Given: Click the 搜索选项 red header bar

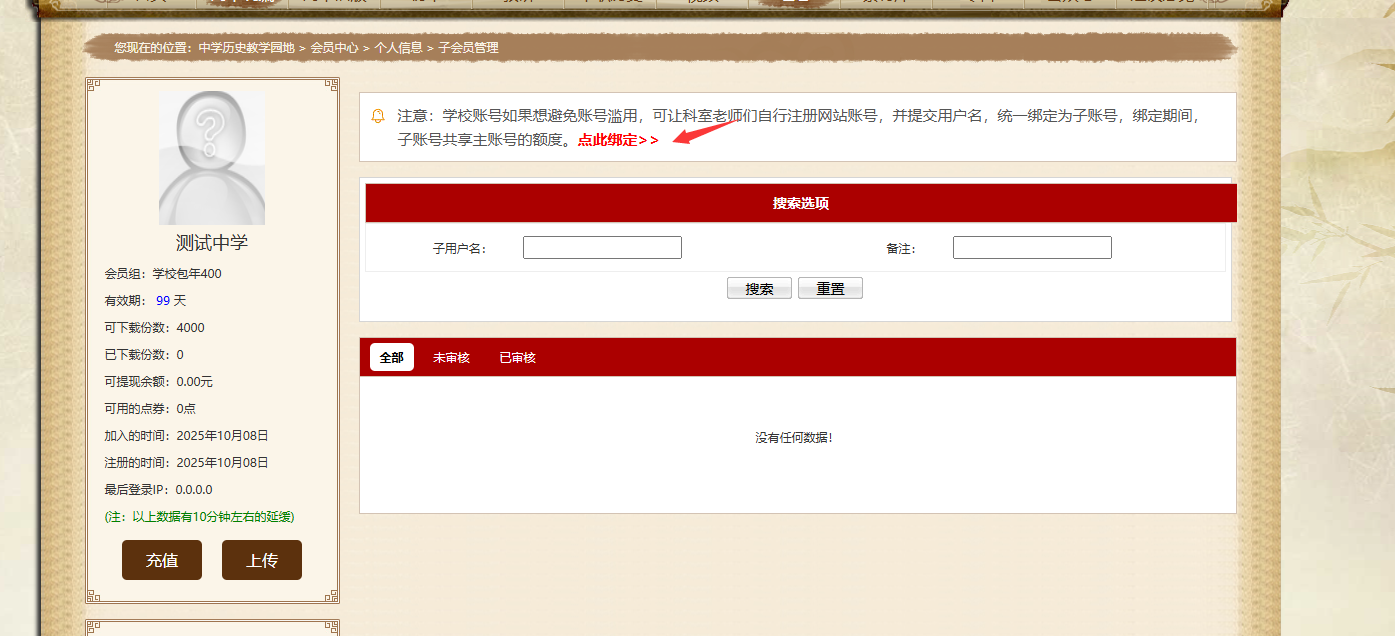Looking at the screenshot, I should (x=800, y=203).
